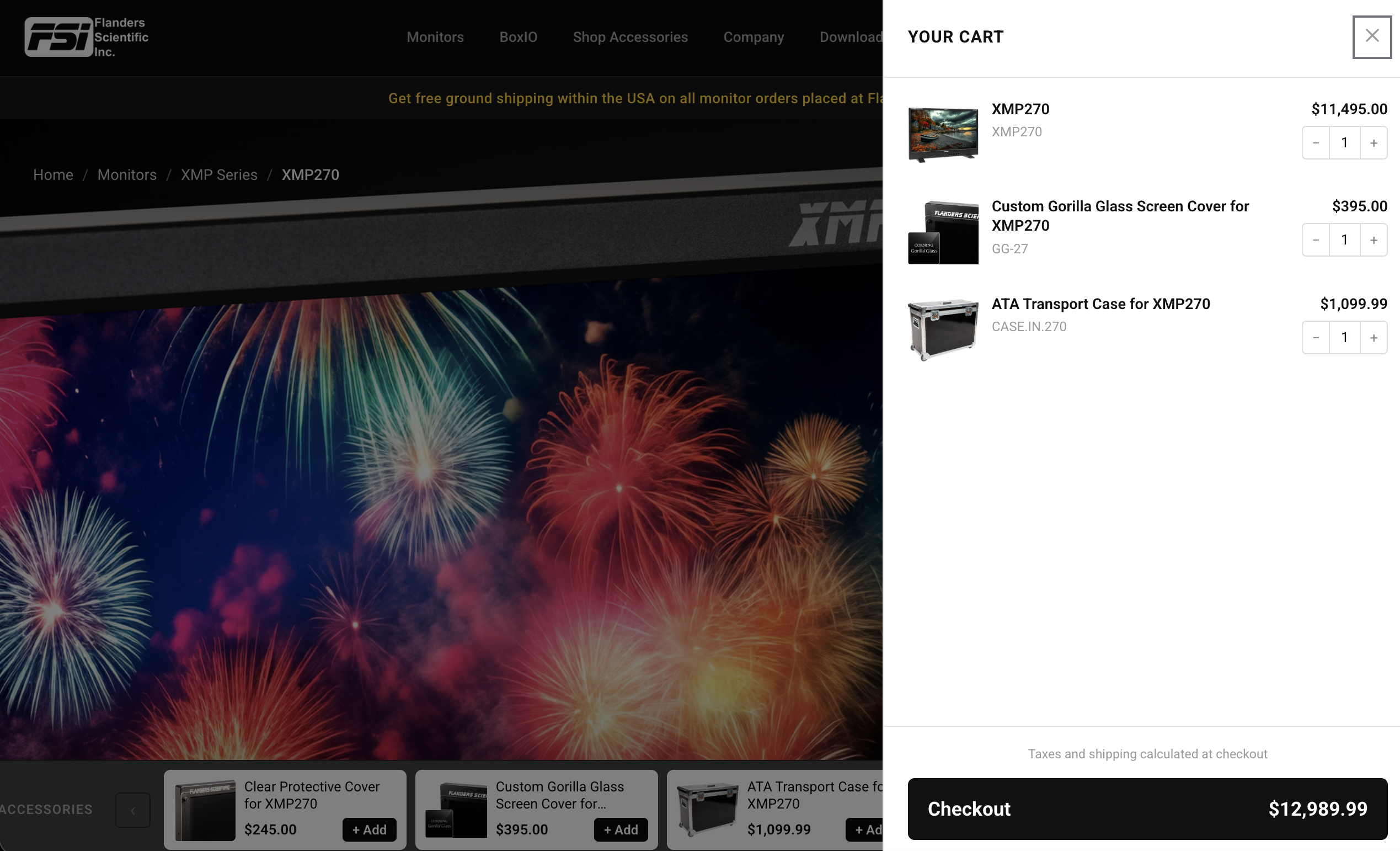Open the Custom Gorilla Glass Screen Cover cart title
The height and width of the screenshot is (851, 1400).
pos(1120,216)
